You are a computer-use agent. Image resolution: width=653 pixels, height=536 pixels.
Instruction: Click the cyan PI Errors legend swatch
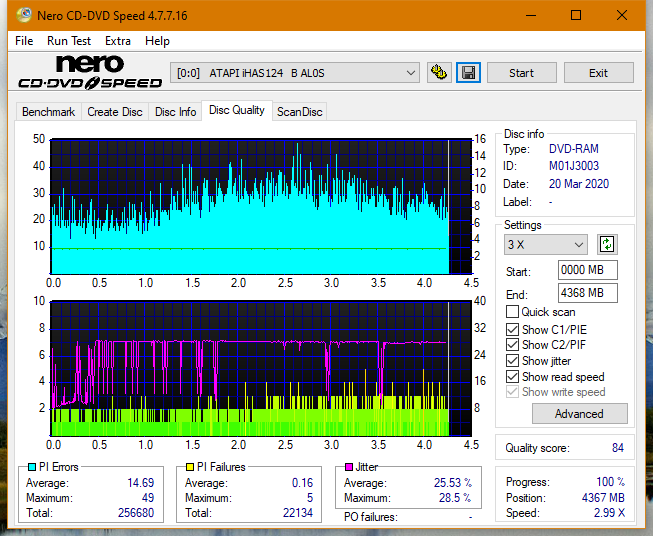click(32, 467)
